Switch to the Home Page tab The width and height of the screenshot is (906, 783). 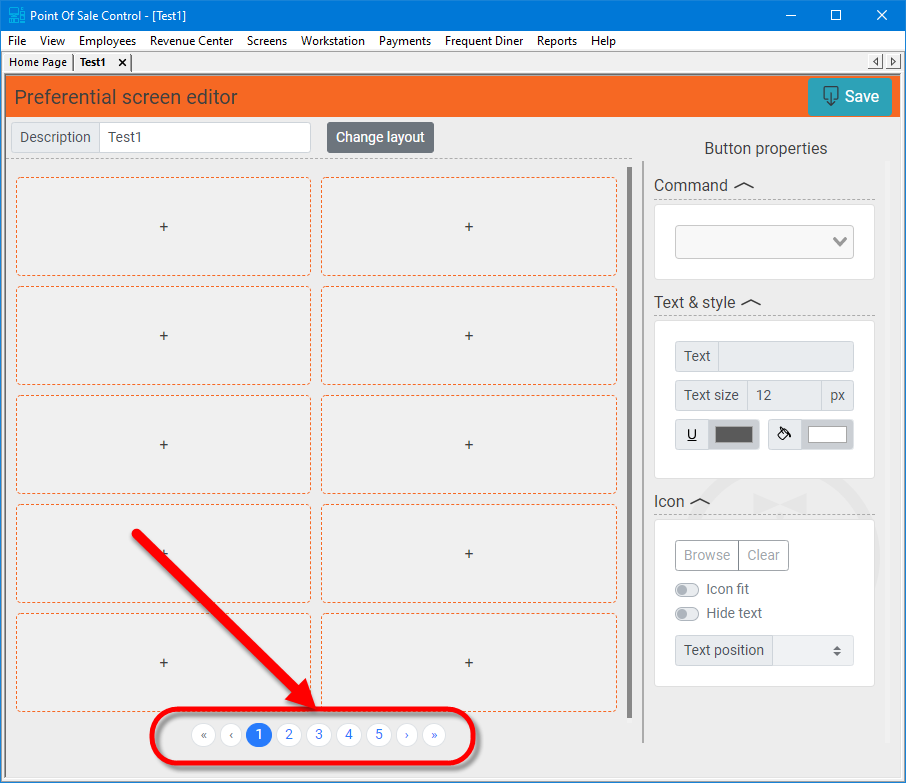coord(38,62)
